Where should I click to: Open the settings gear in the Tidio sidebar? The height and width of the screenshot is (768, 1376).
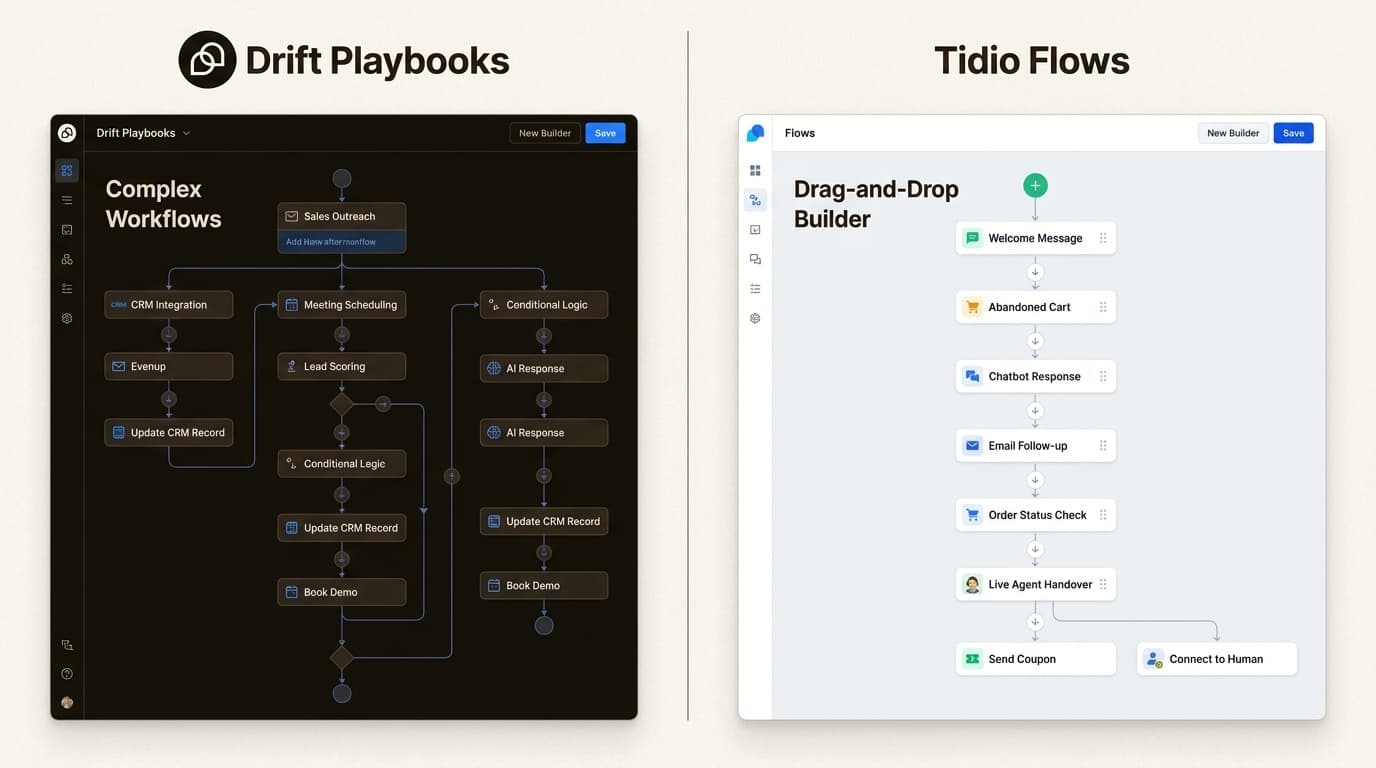point(755,318)
